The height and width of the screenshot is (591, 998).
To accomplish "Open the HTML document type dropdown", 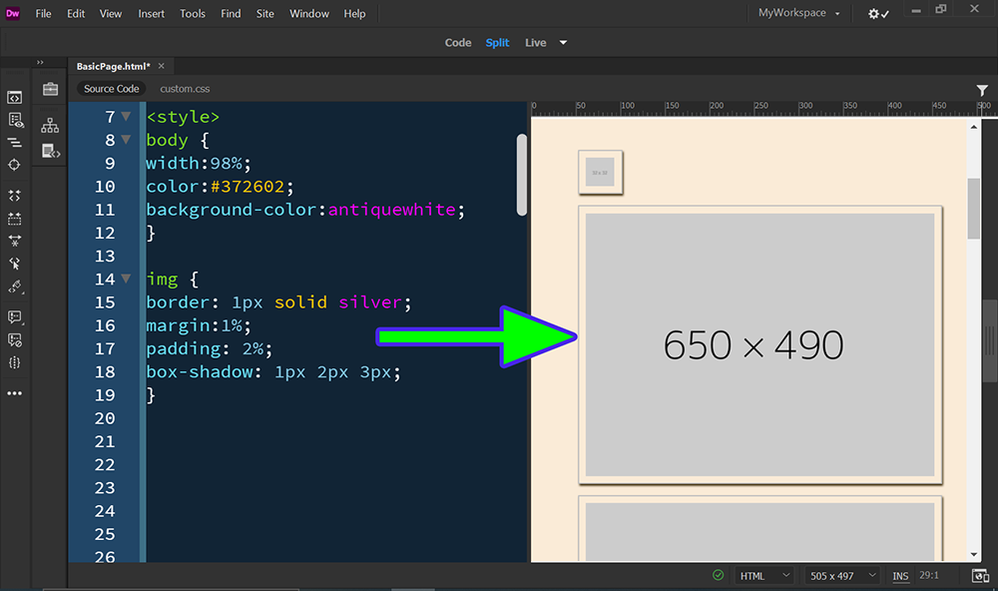I will pos(764,576).
